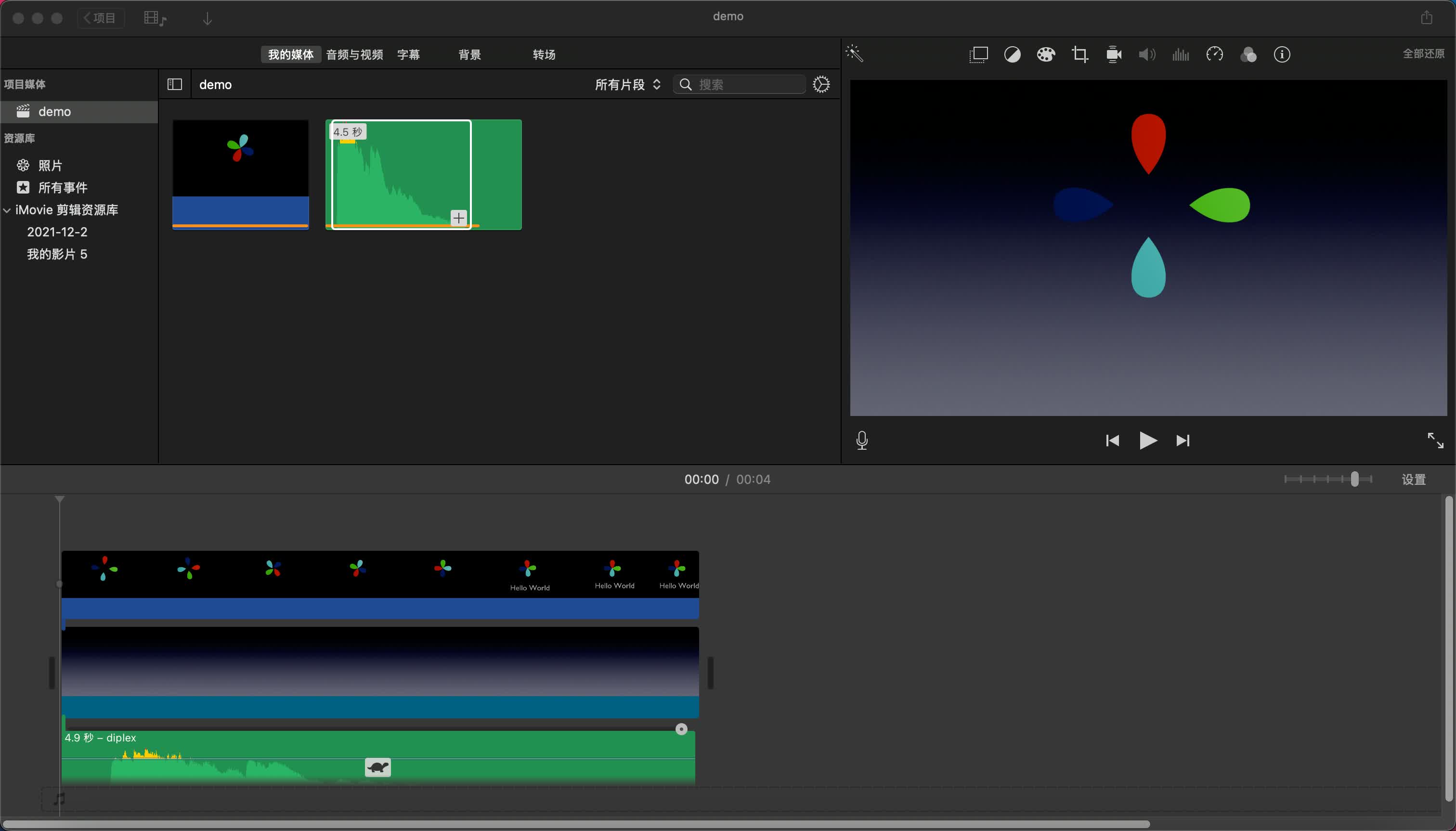Collapse the iMovie 剪辑资源库 tree
Screen dimensions: 1456x831
pos(7,210)
